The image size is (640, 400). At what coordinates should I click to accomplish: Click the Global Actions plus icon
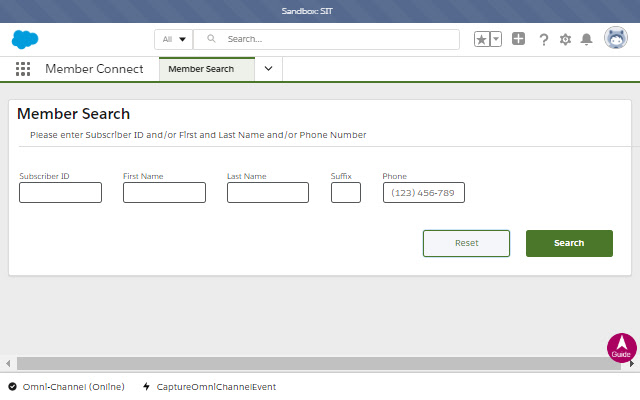point(518,39)
